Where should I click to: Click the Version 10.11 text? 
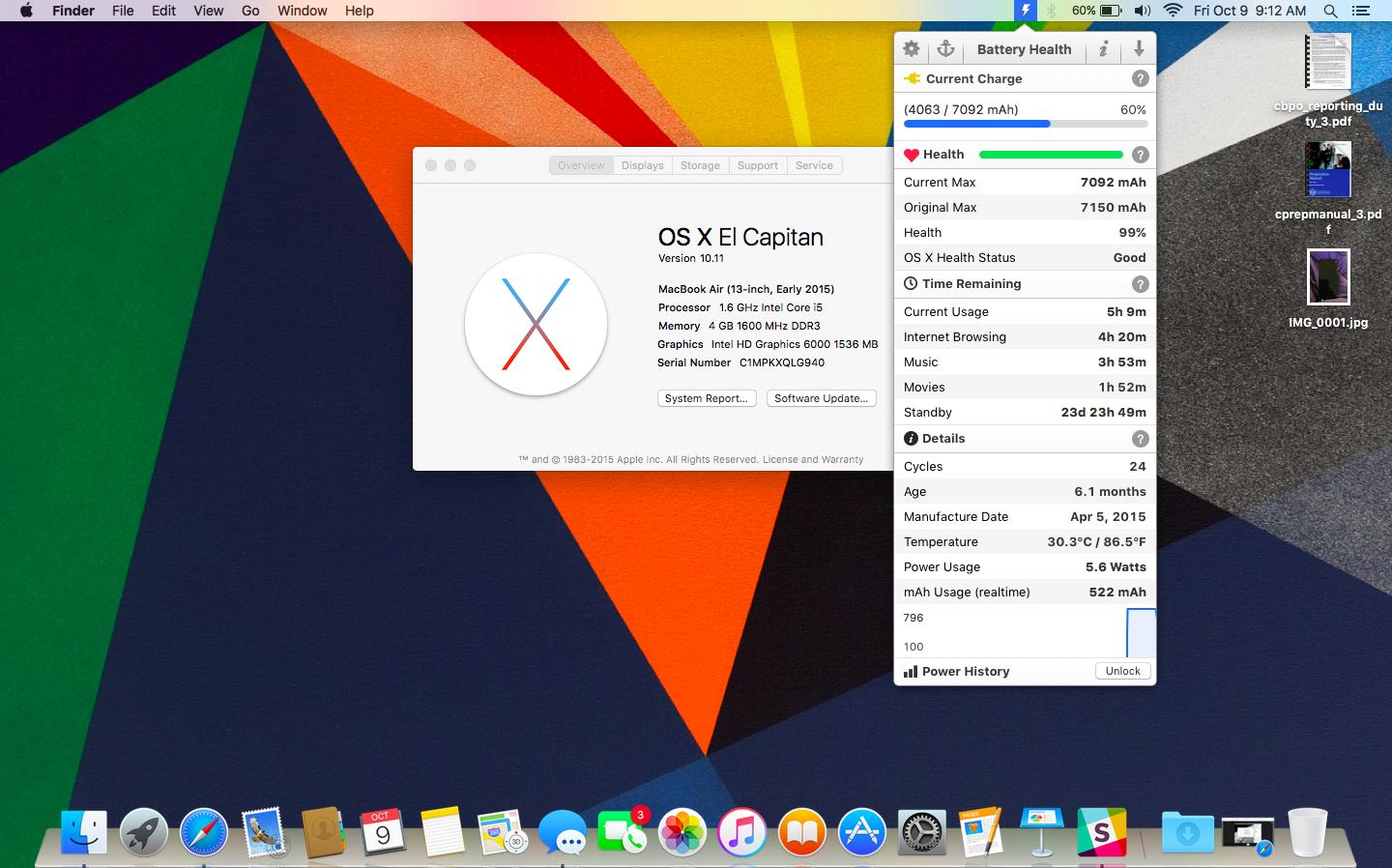691,258
